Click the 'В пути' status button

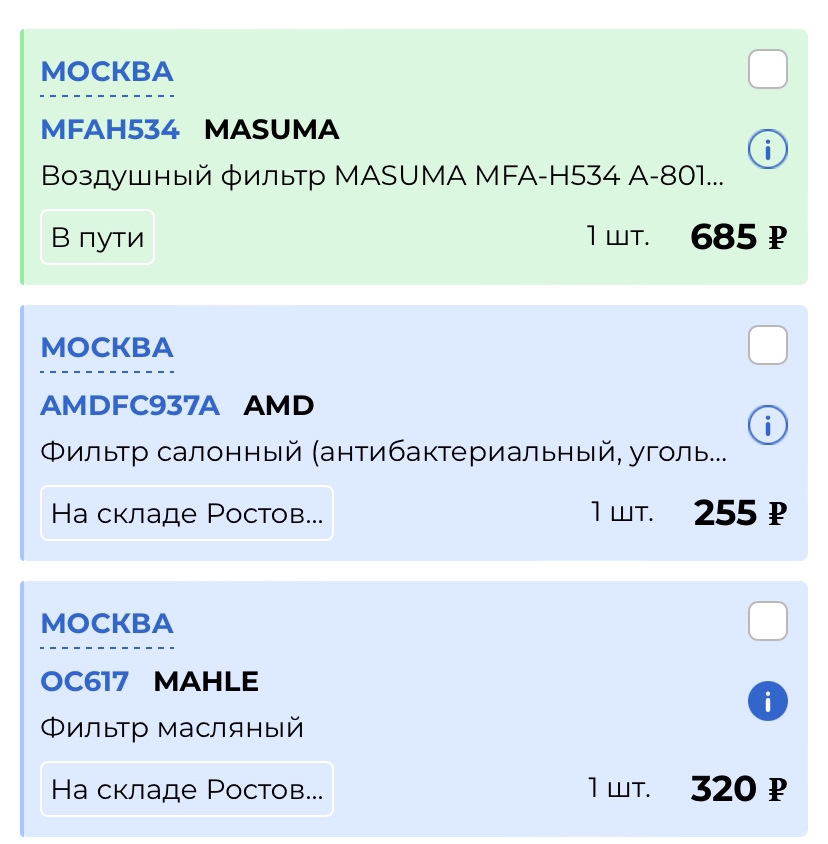98,238
